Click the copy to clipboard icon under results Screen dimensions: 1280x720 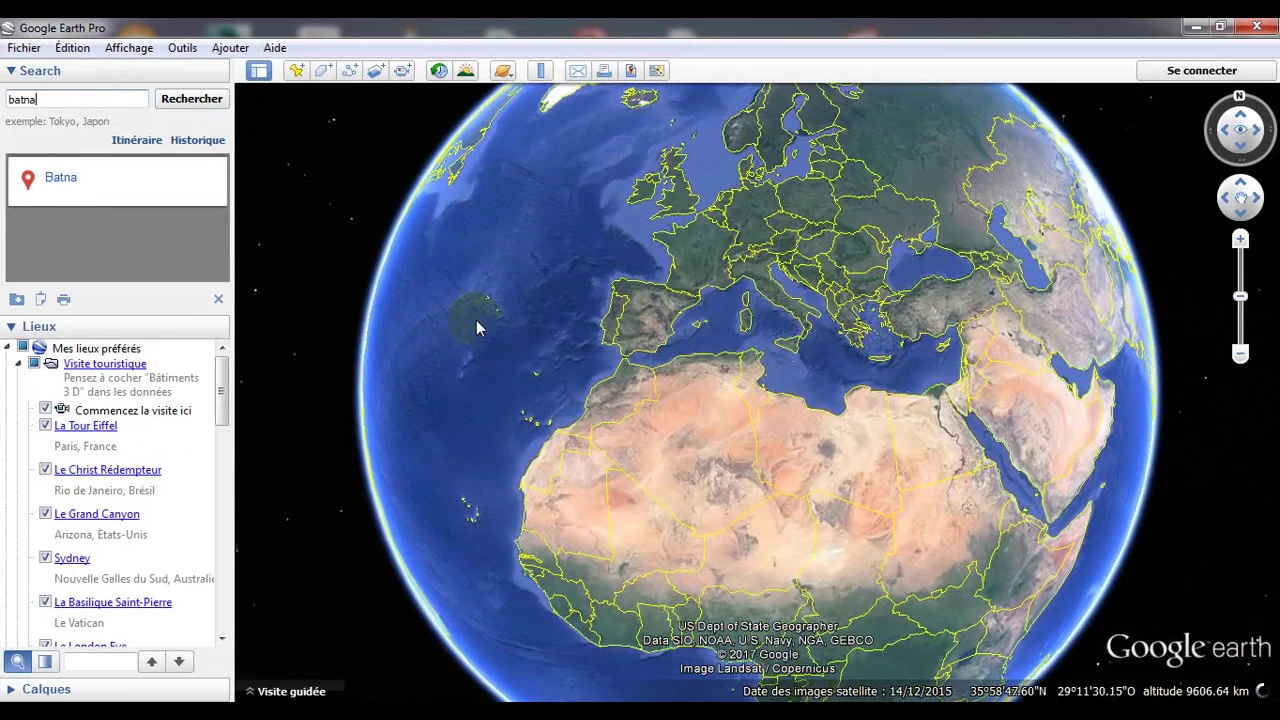coord(41,299)
